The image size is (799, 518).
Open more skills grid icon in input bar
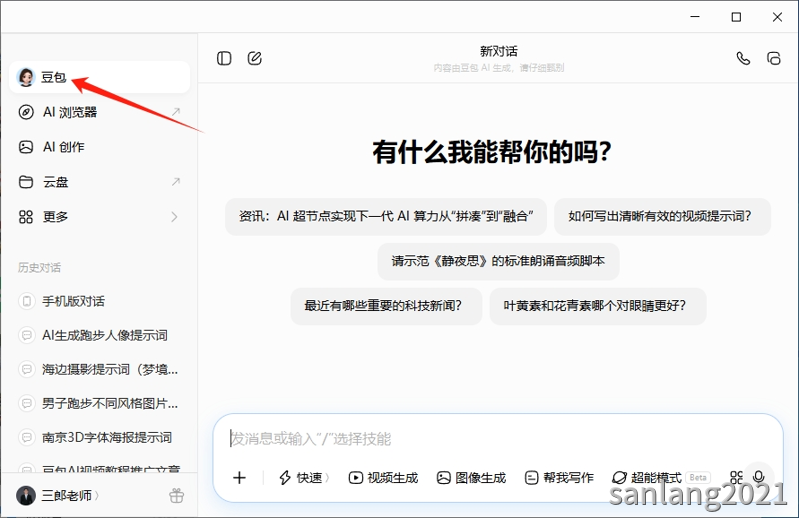click(x=736, y=477)
